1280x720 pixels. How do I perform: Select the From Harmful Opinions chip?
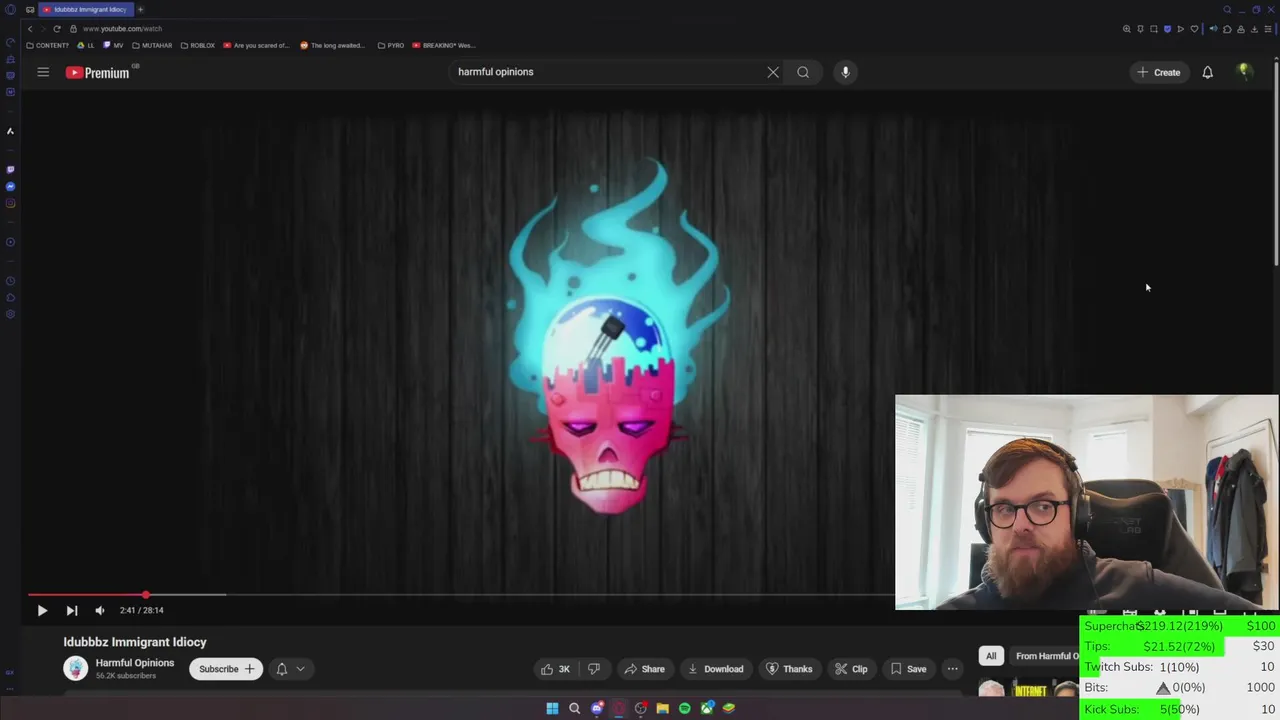1046,656
